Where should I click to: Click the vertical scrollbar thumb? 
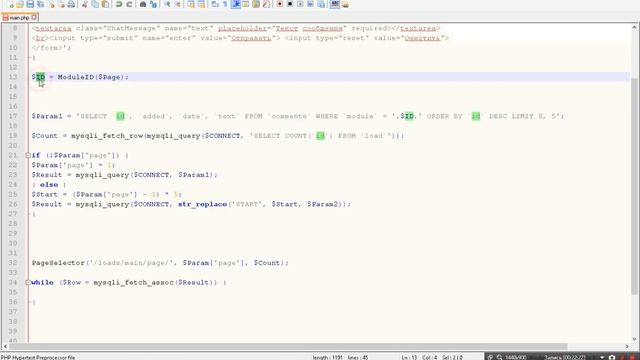pyautogui.click(x=634, y=186)
